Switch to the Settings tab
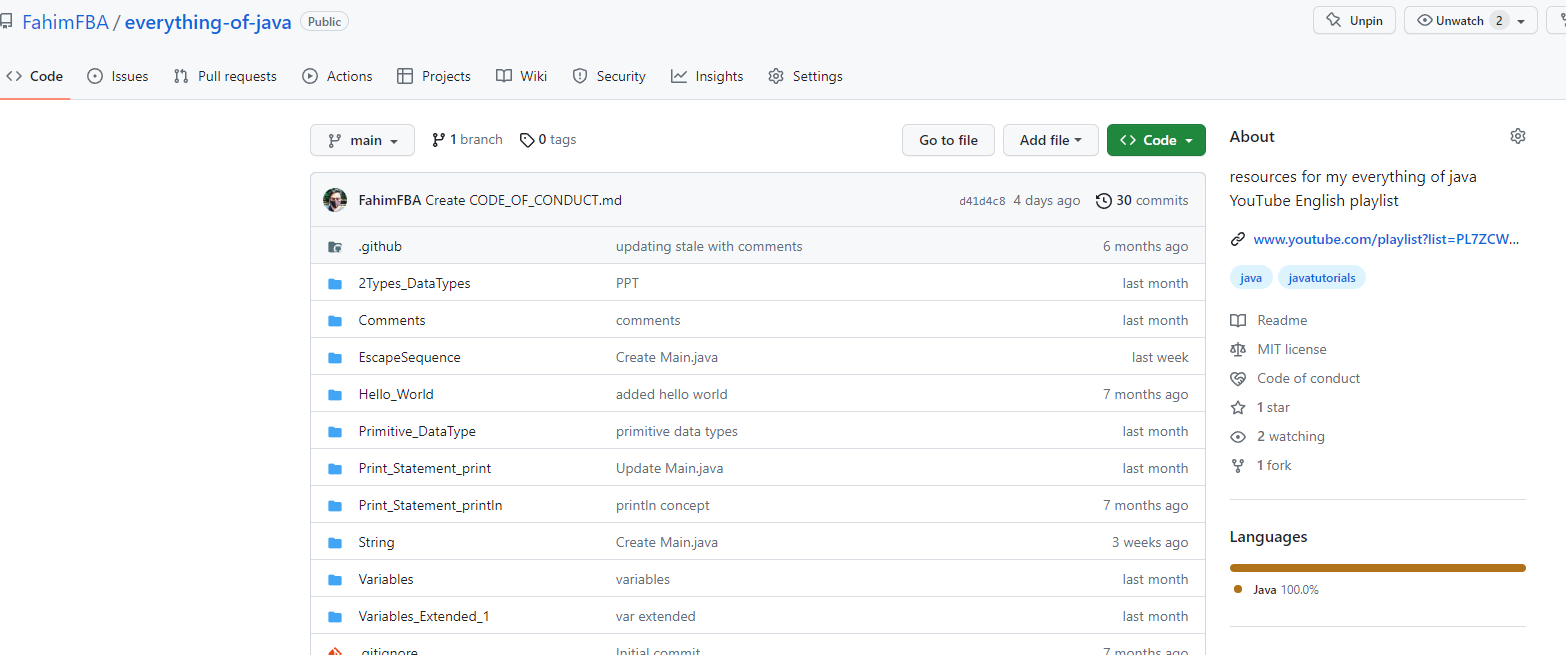This screenshot has height=655, width=1566. (806, 76)
